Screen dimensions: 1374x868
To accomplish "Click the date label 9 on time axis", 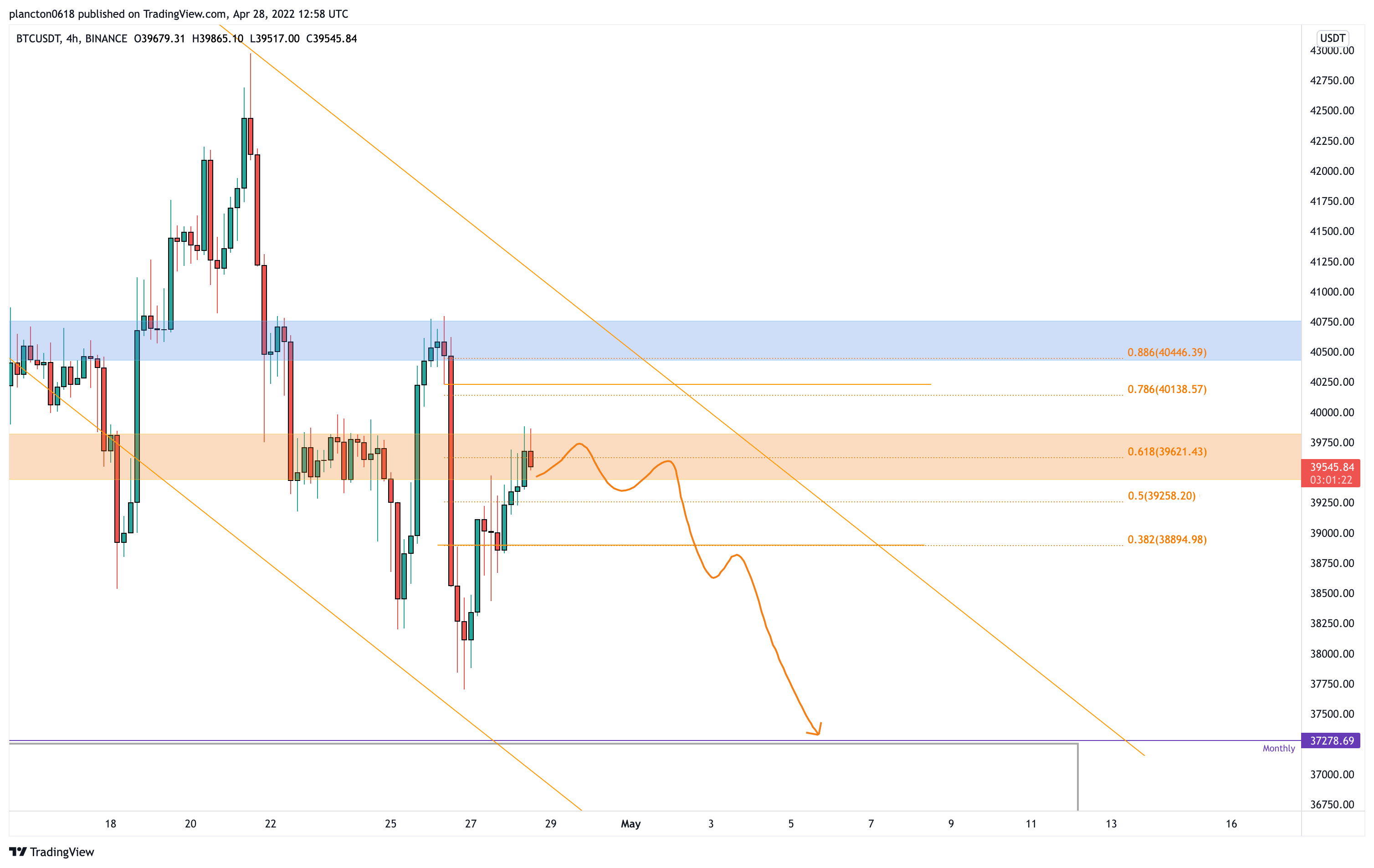I will [x=951, y=823].
